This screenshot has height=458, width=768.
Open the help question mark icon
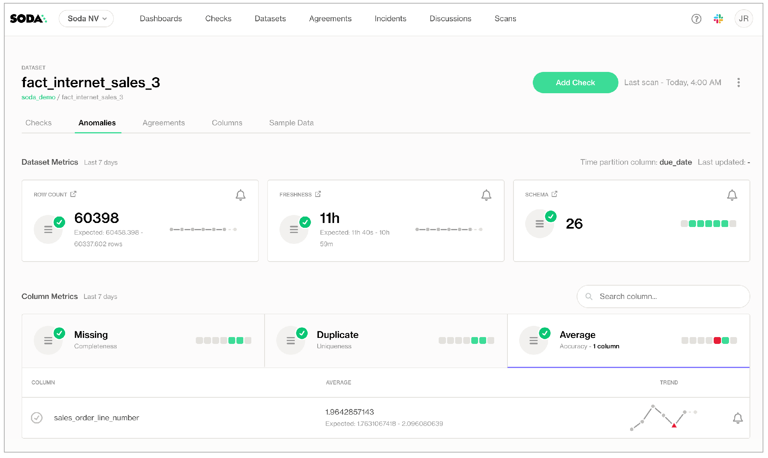[696, 19]
